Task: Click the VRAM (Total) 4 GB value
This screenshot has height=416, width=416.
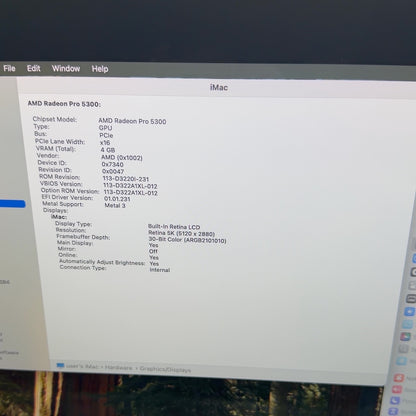Action: 108,150
